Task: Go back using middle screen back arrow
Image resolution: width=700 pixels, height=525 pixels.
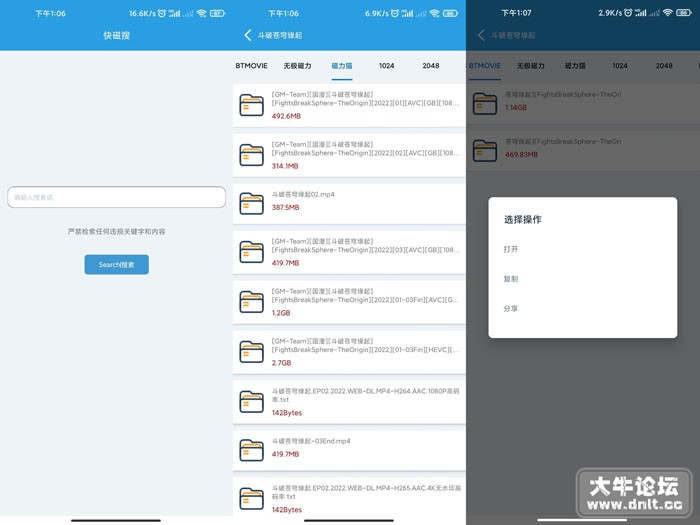Action: (x=248, y=35)
